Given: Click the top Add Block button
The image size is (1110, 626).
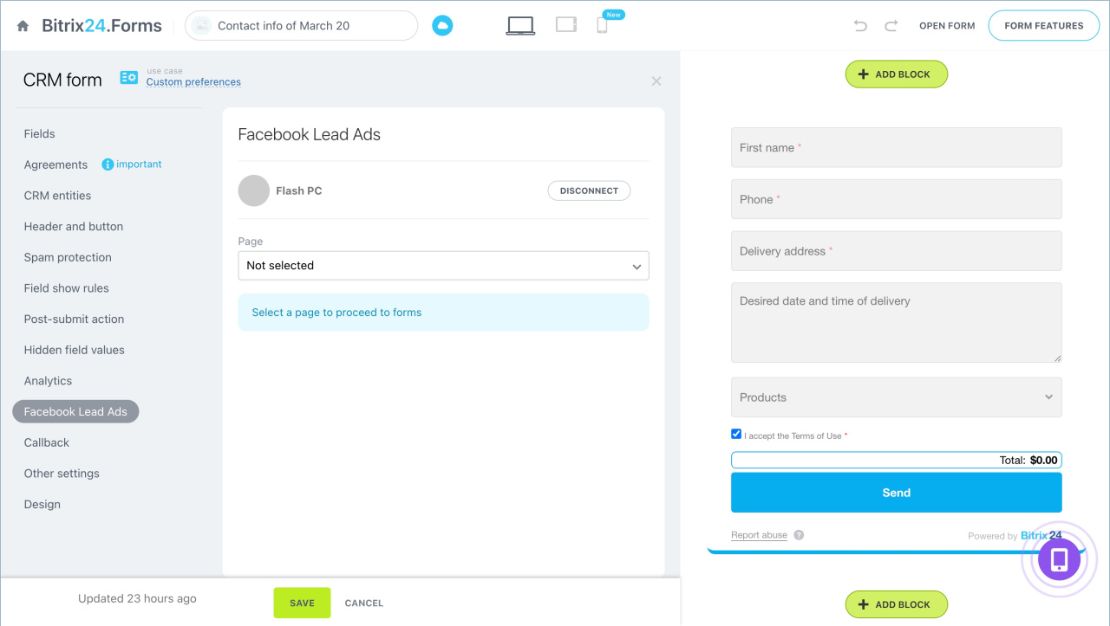Looking at the screenshot, I should pos(896,74).
